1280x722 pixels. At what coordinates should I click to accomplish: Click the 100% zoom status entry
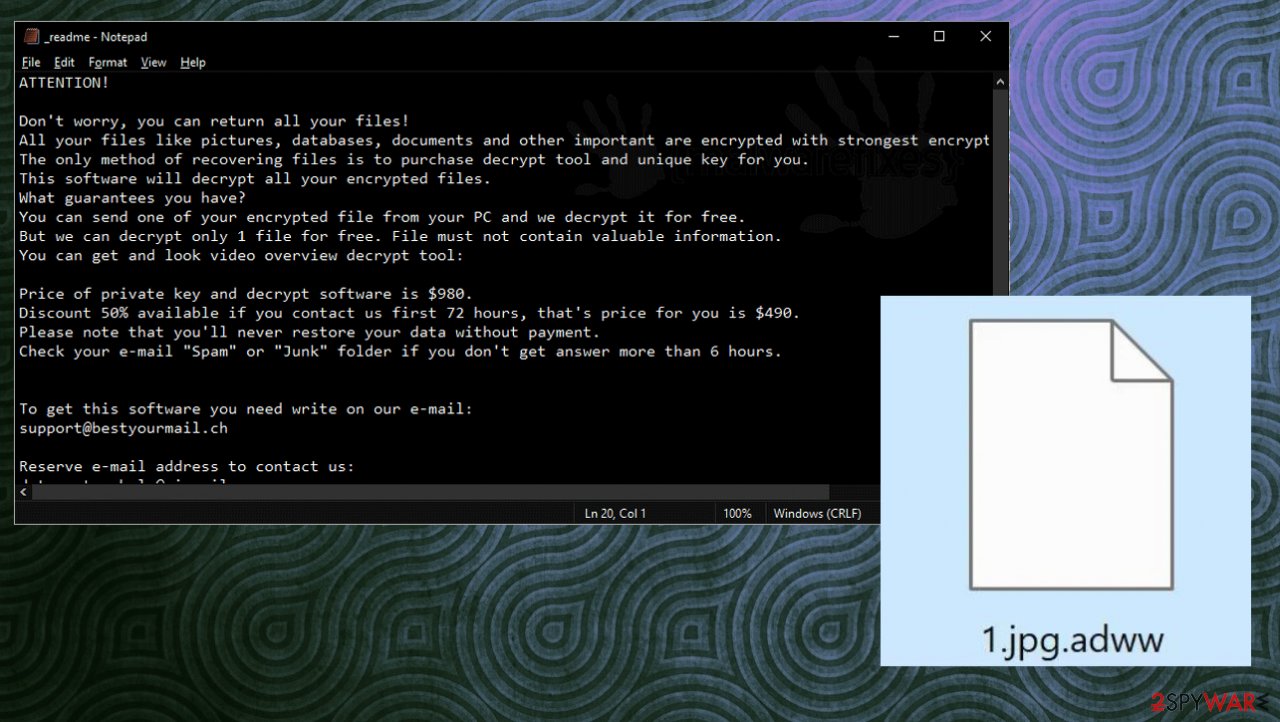click(737, 513)
